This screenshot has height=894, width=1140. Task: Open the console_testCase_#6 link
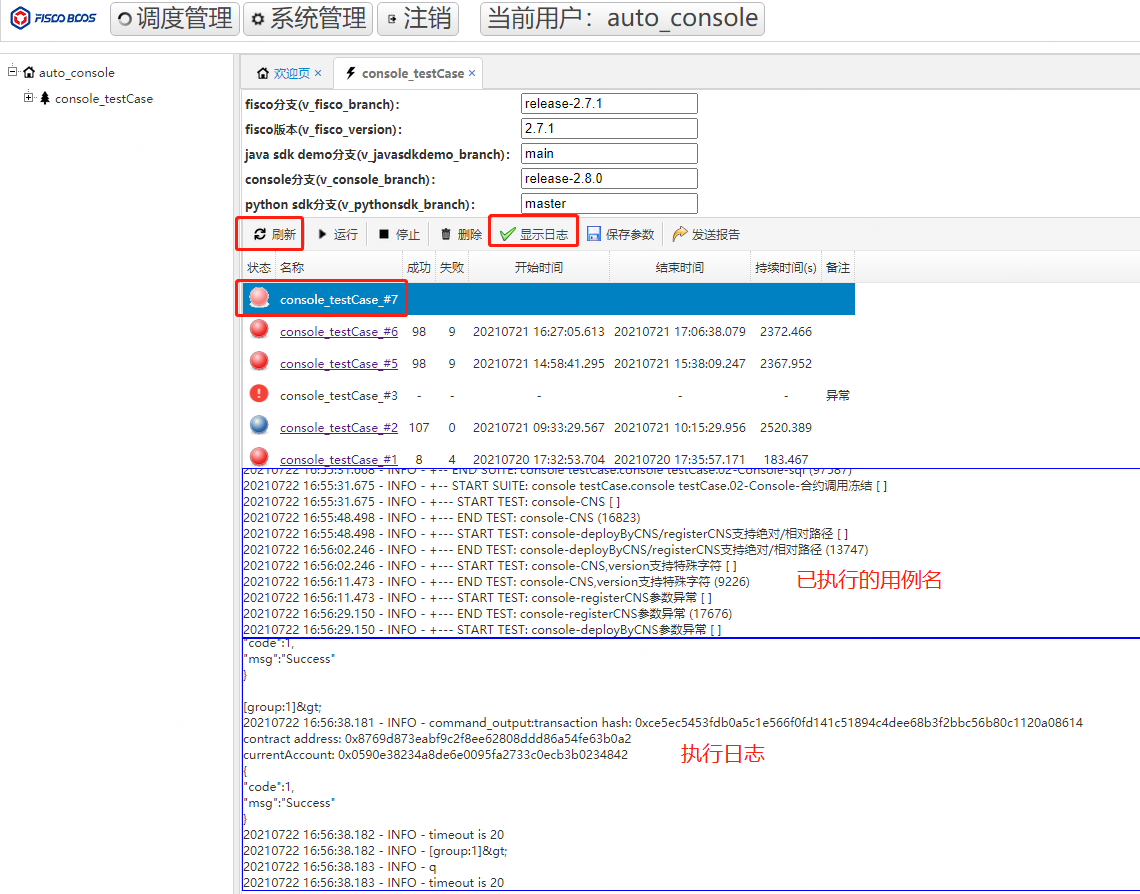339,331
